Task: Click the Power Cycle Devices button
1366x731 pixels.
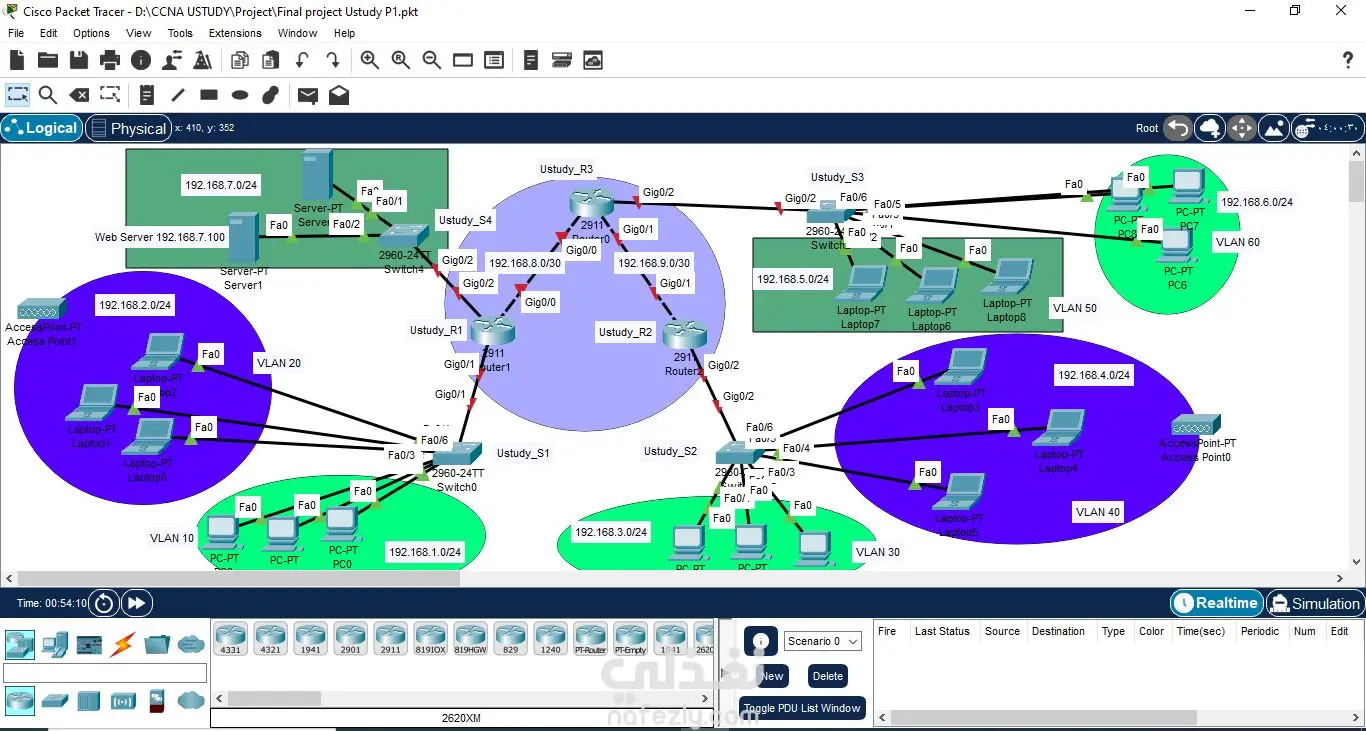Action: click(x=104, y=603)
